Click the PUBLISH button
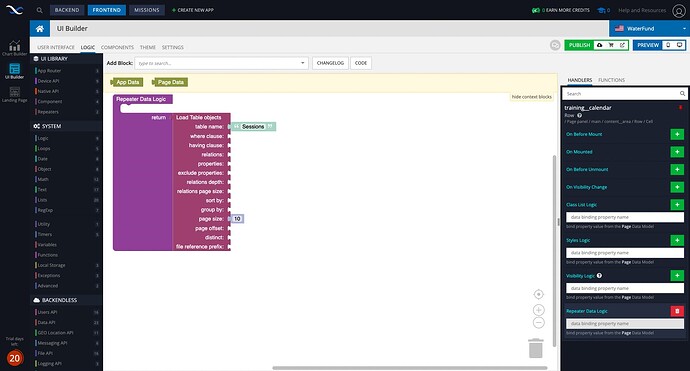This screenshot has width=690, height=371. point(579,45)
